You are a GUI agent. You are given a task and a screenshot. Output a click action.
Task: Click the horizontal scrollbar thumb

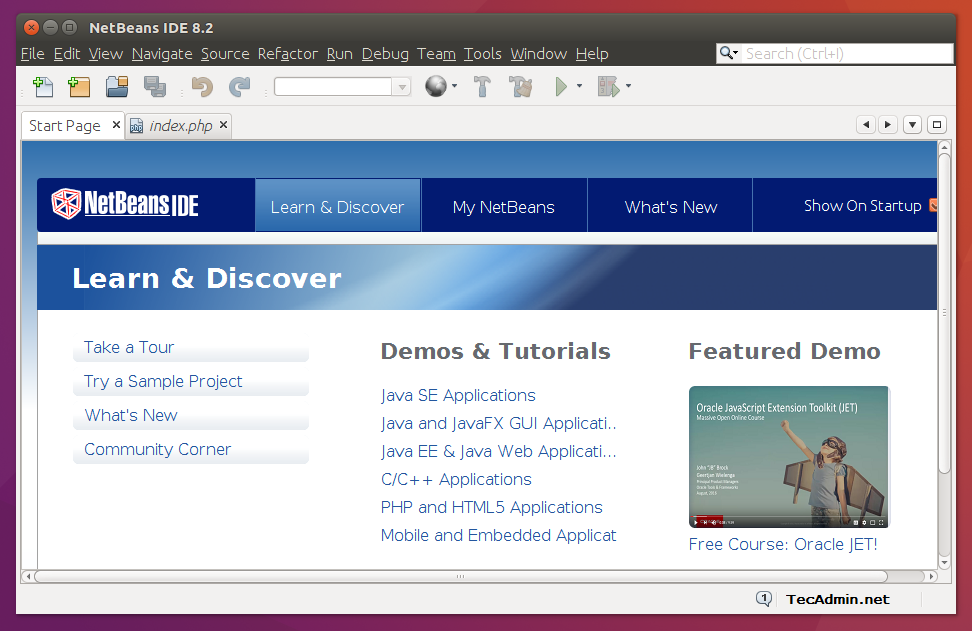pos(461,576)
